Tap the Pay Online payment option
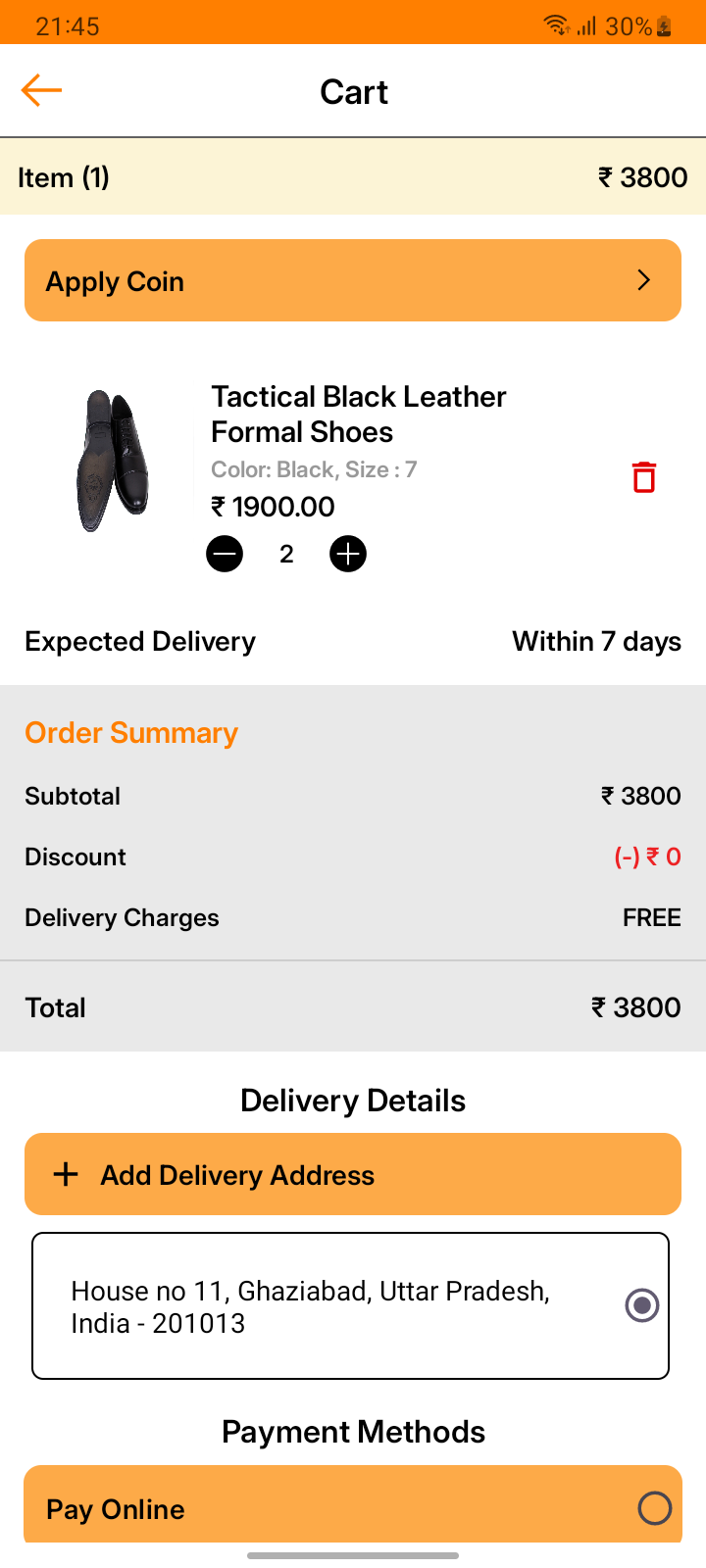Viewport: 706px width, 1568px height. (x=324, y=1508)
